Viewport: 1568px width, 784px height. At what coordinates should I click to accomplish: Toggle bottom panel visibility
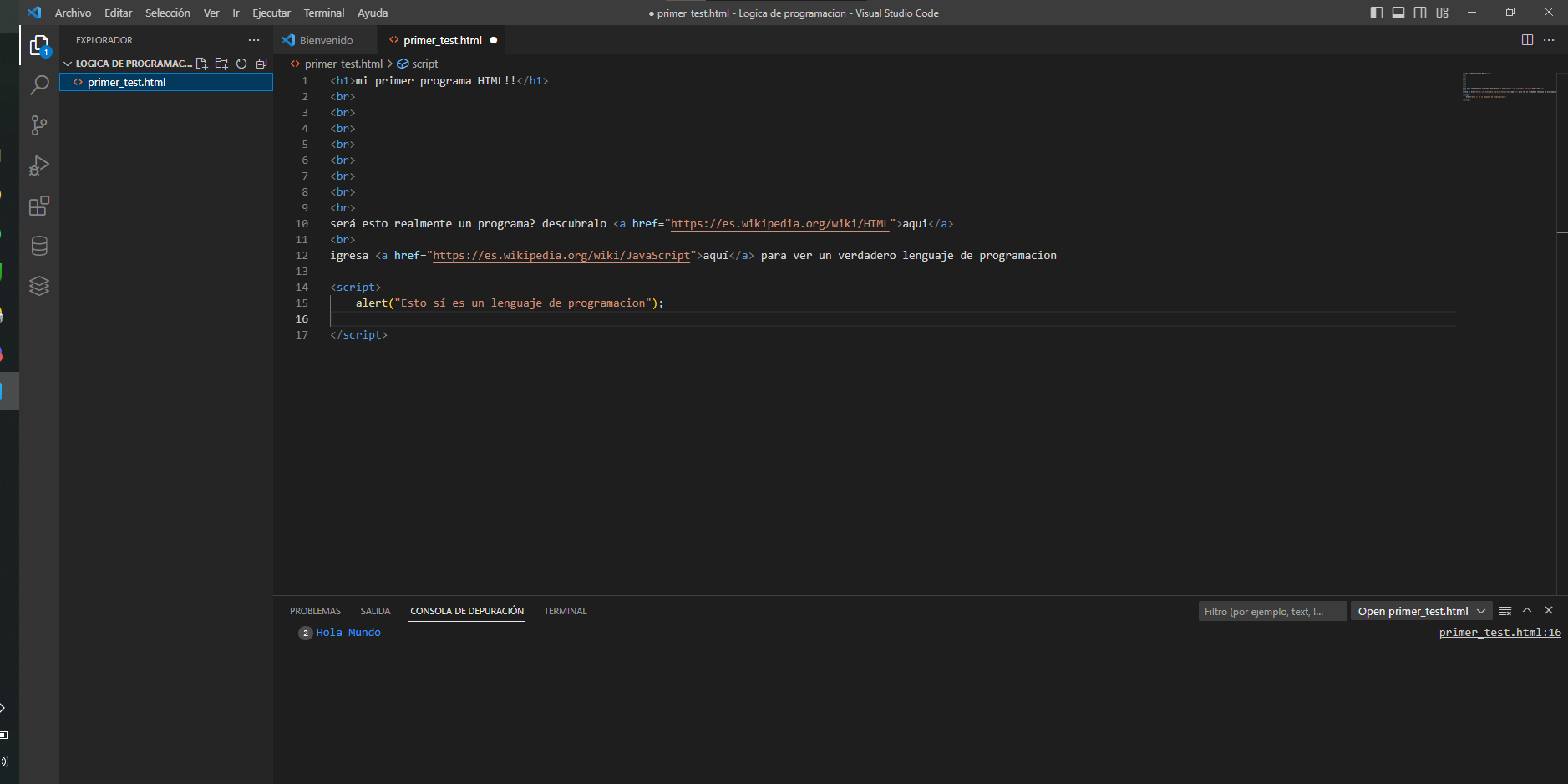1398,13
